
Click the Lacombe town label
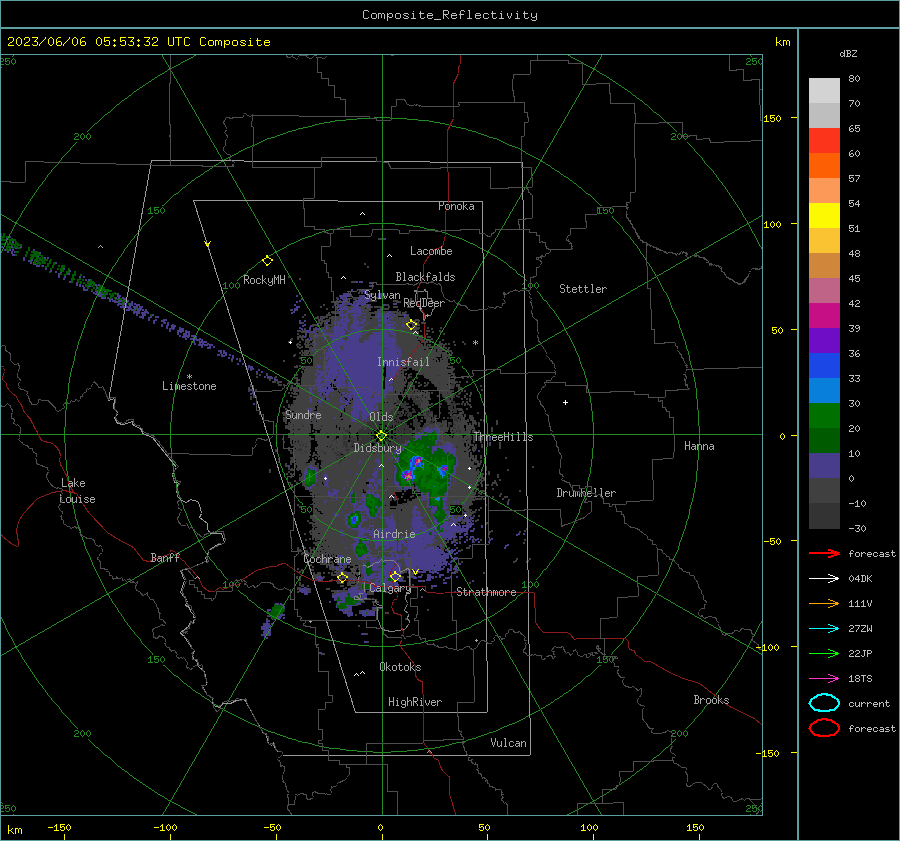[x=431, y=251]
